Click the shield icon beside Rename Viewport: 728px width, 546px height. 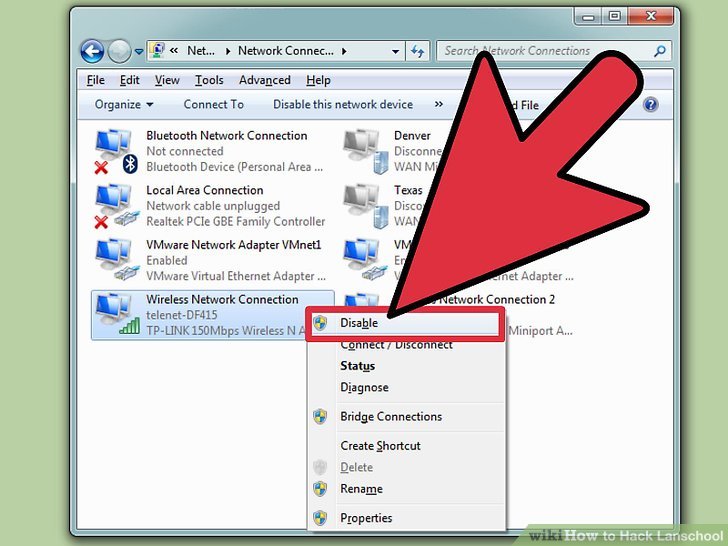pos(320,489)
